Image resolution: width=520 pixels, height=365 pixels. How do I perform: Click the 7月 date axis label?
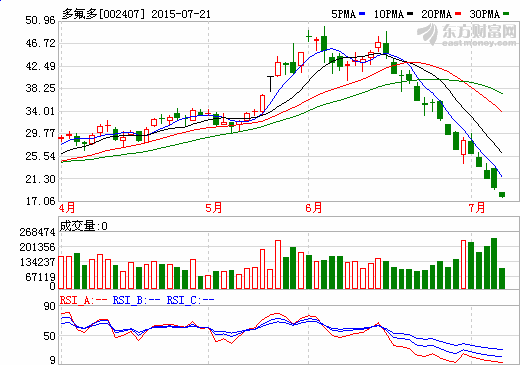click(x=477, y=208)
